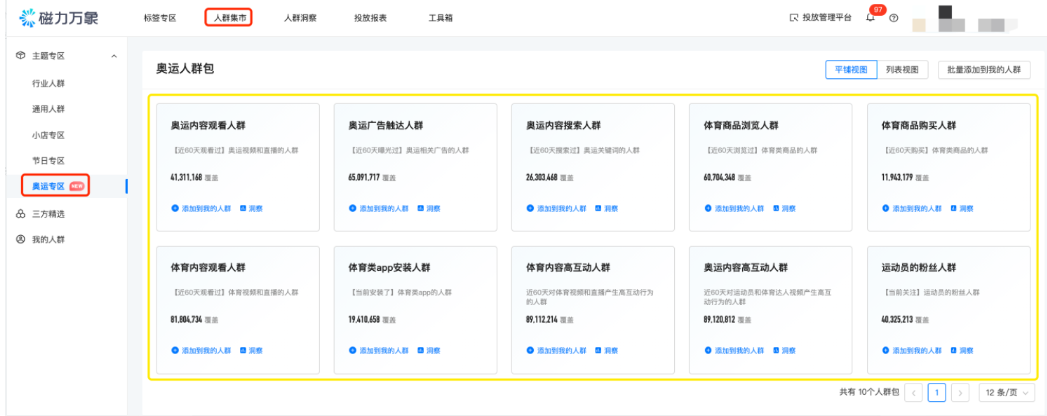The width and height of the screenshot is (1047, 416).
Task: Select 行业人群 in sidebar
Action: coord(48,83)
